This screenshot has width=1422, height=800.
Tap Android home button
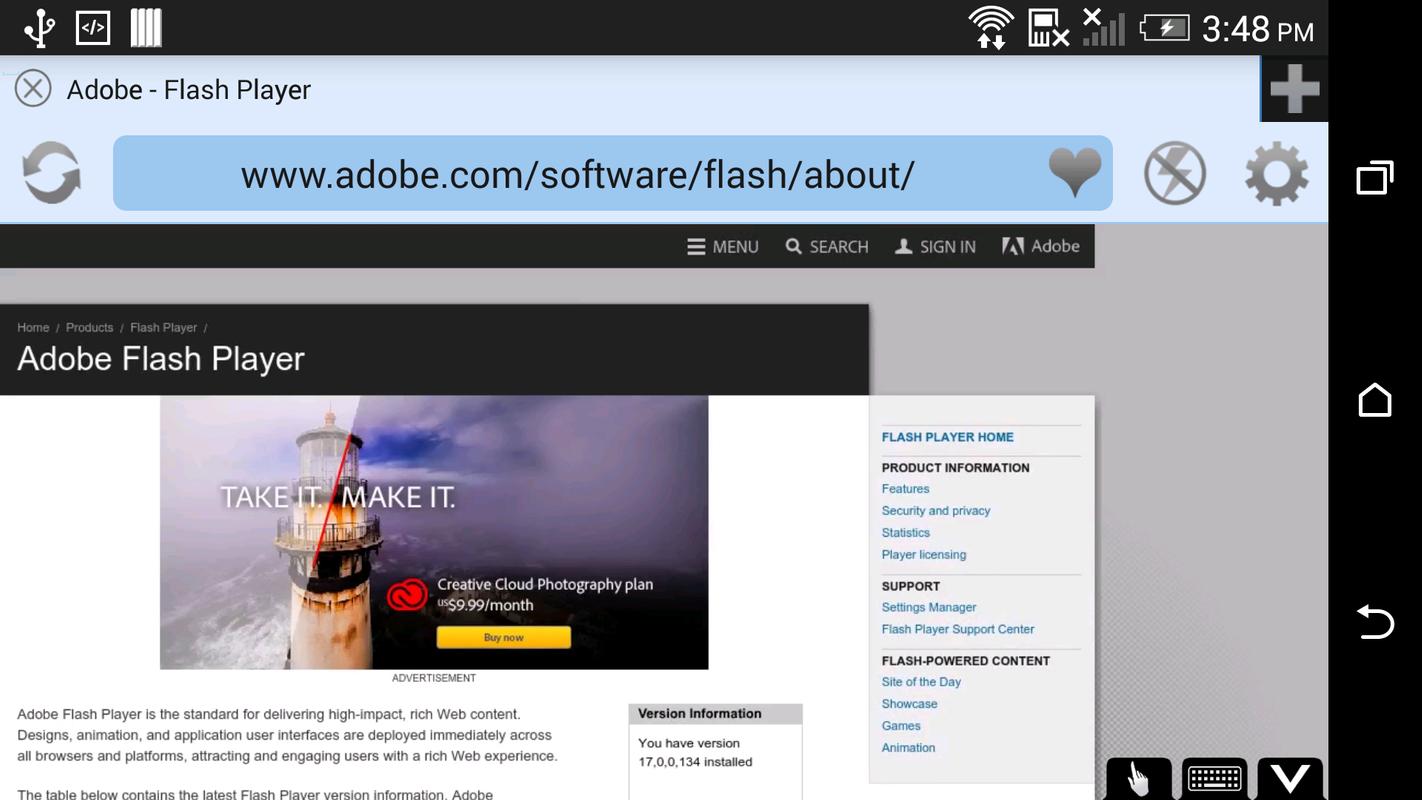(1375, 400)
